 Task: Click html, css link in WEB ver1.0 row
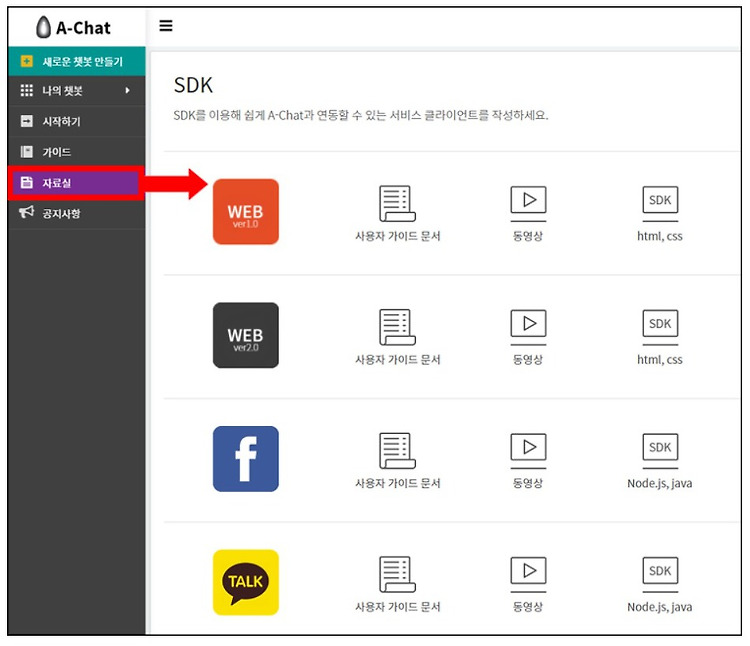pos(660,236)
